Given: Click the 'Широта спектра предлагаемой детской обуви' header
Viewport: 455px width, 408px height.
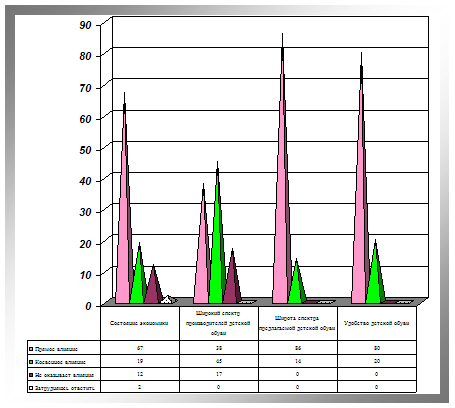Looking at the screenshot, I should click(298, 323).
